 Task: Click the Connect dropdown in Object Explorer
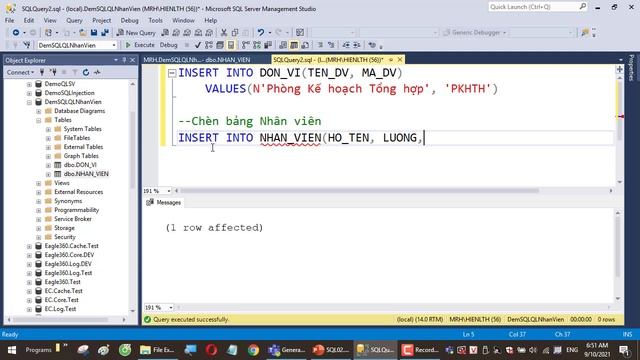click(20, 72)
